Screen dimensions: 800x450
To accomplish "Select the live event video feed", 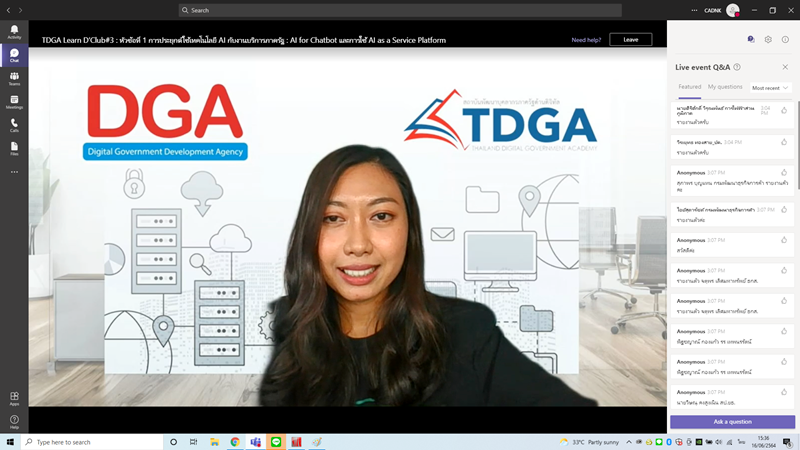I will coord(347,227).
